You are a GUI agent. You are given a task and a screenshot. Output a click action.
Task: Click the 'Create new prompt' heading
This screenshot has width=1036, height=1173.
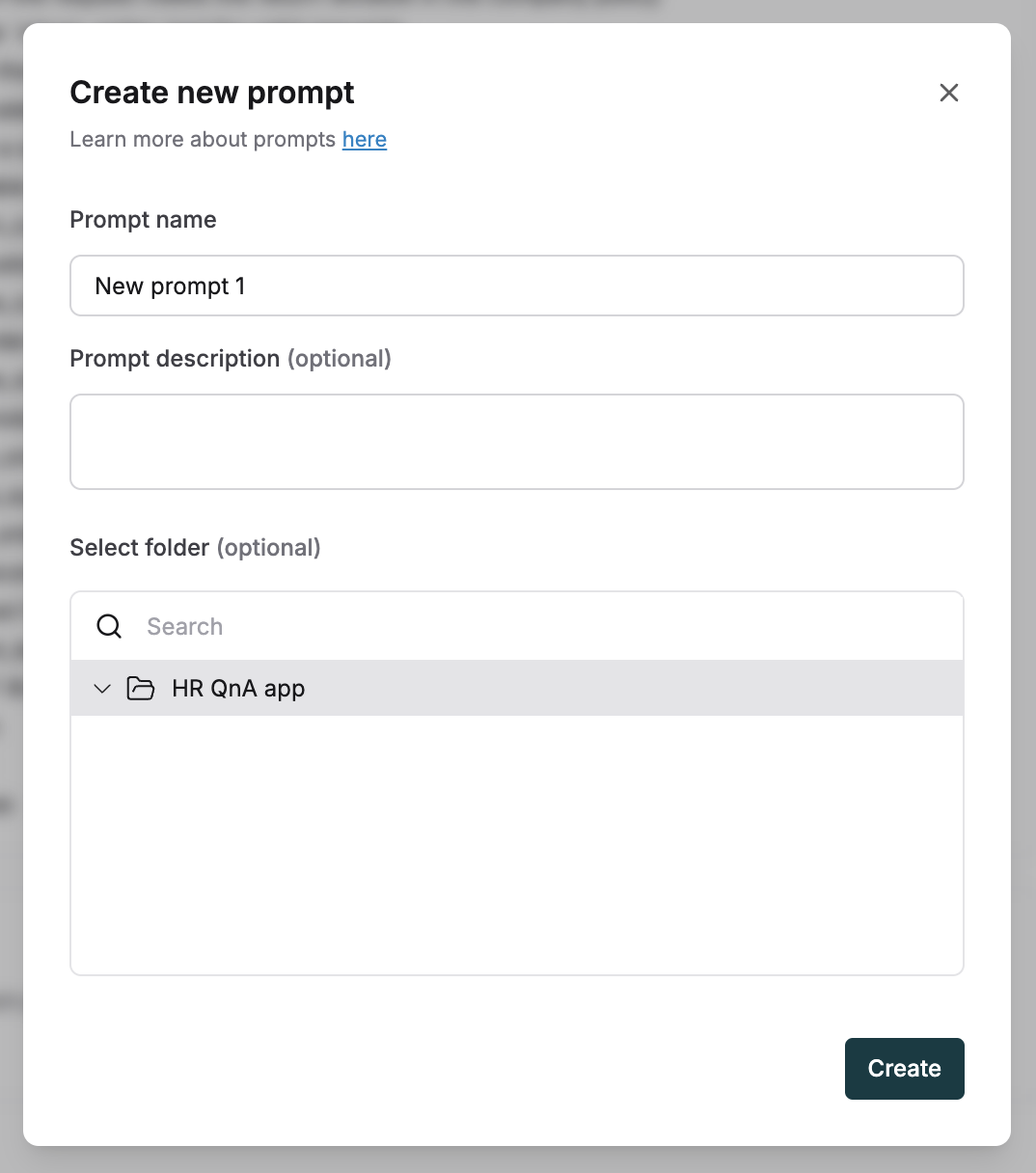click(212, 93)
